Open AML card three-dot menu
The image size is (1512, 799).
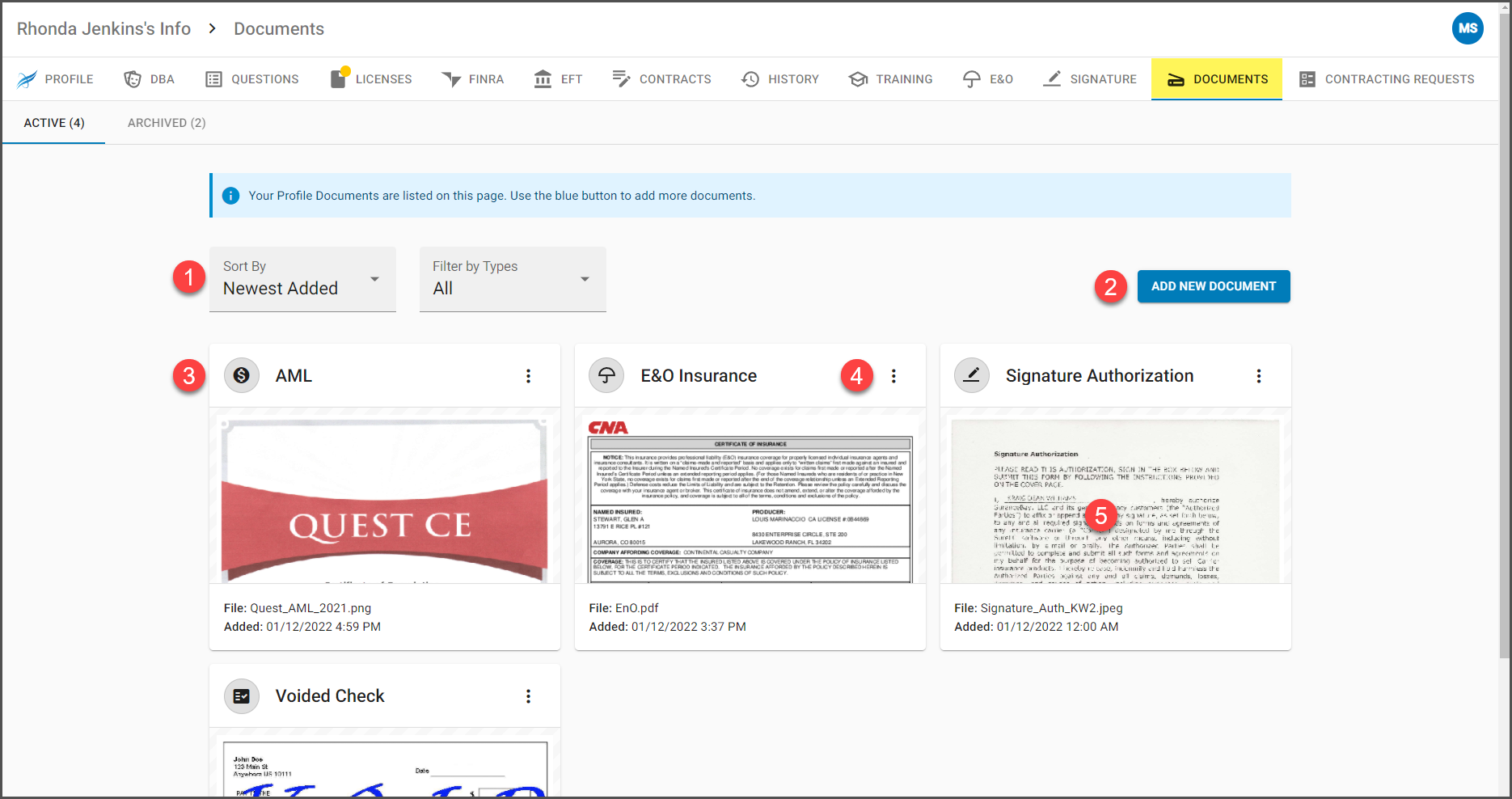[528, 376]
